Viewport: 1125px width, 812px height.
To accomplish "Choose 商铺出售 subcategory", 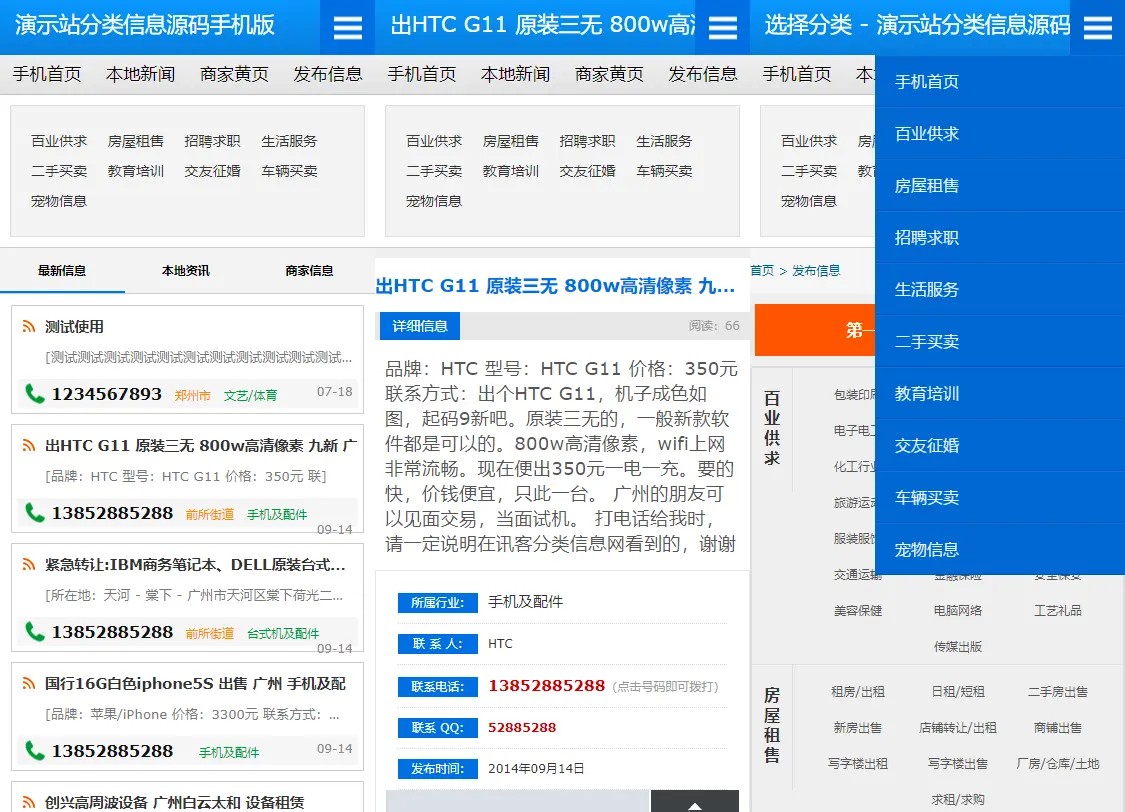I will point(1058,727).
